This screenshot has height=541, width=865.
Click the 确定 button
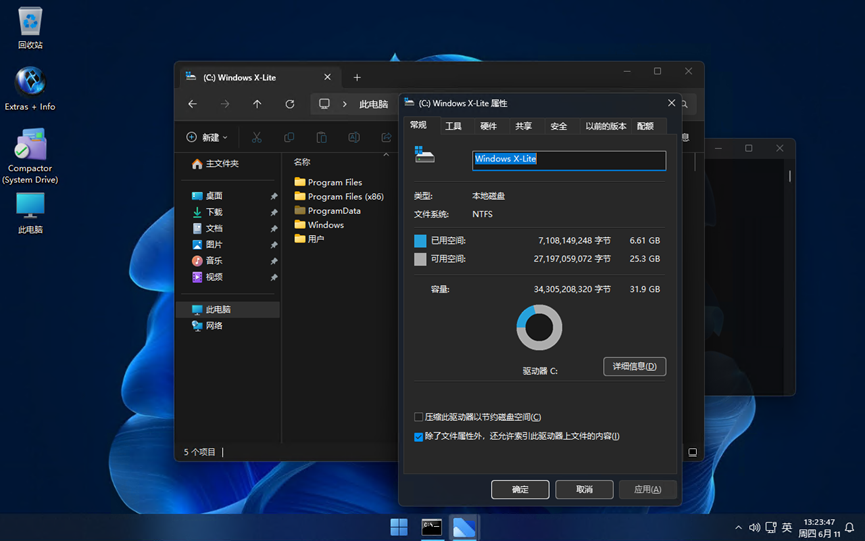(x=520, y=489)
